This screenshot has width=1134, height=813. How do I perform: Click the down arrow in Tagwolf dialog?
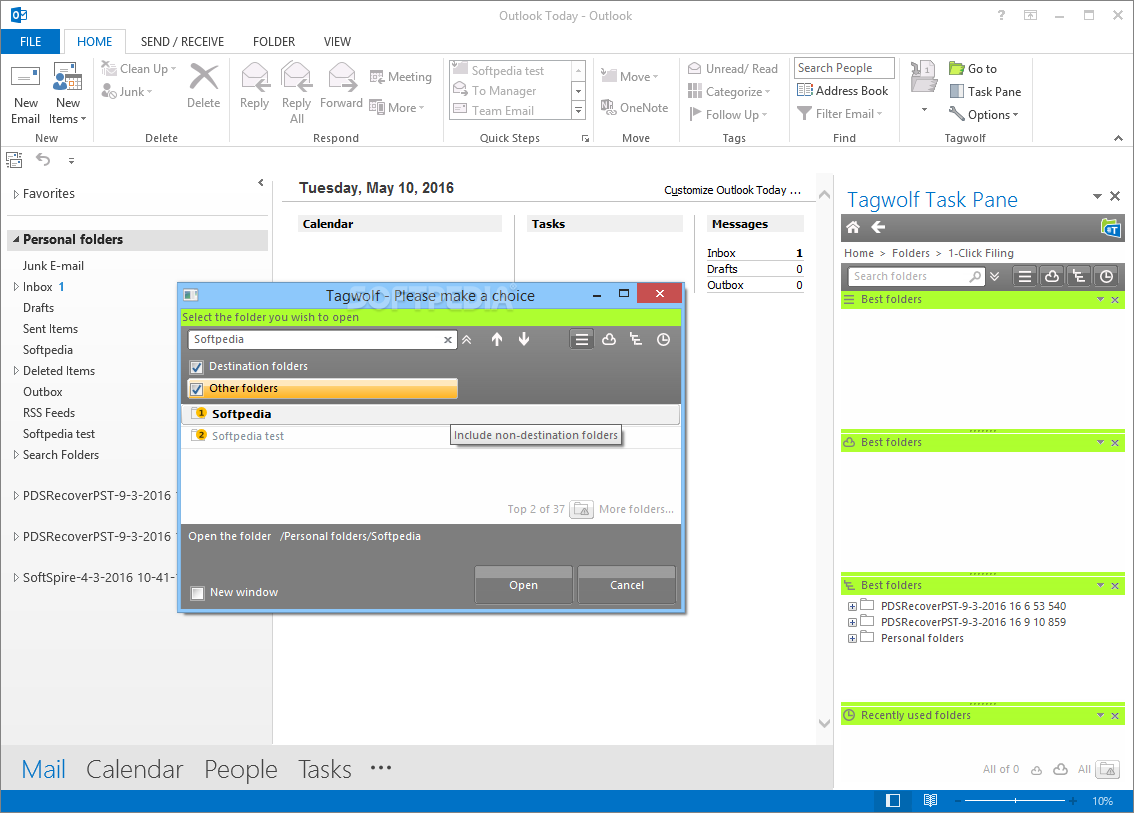[x=524, y=339]
